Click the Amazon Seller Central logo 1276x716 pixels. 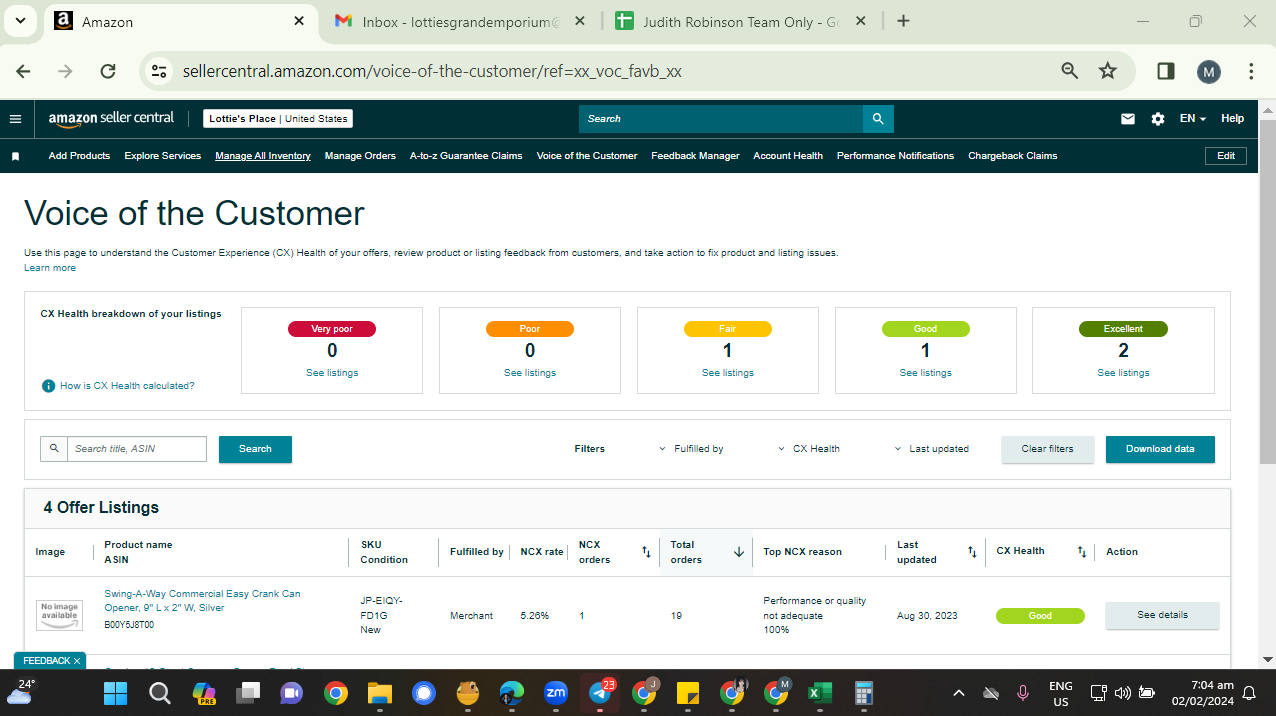[x=111, y=118]
